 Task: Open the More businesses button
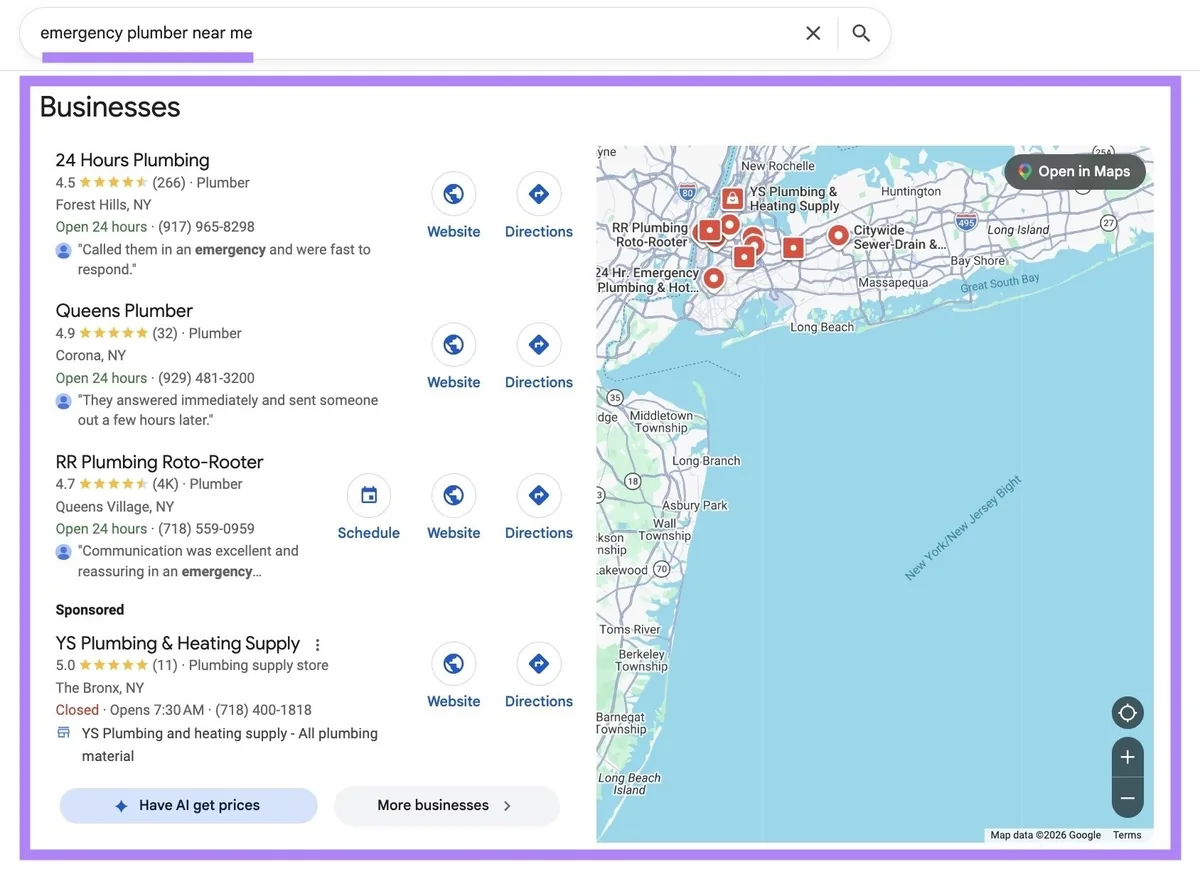(x=446, y=806)
